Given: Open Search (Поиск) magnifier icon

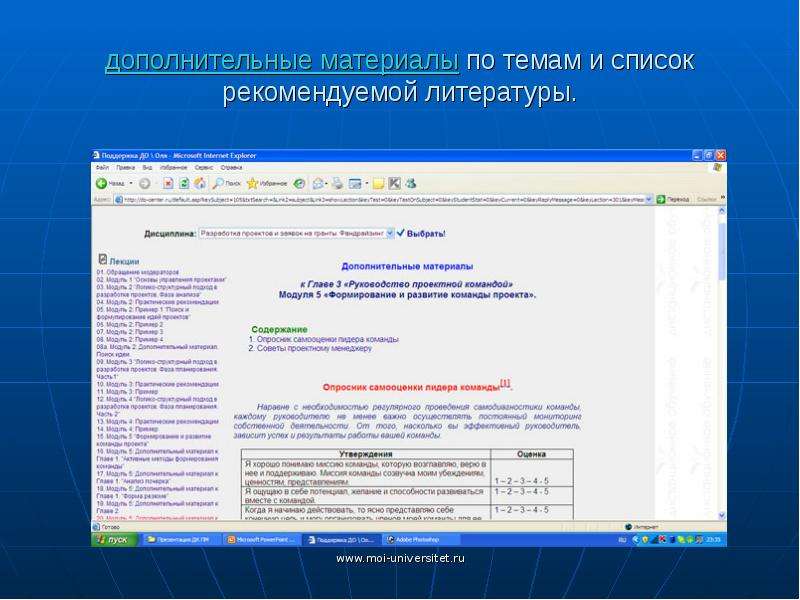Looking at the screenshot, I should point(218,183).
